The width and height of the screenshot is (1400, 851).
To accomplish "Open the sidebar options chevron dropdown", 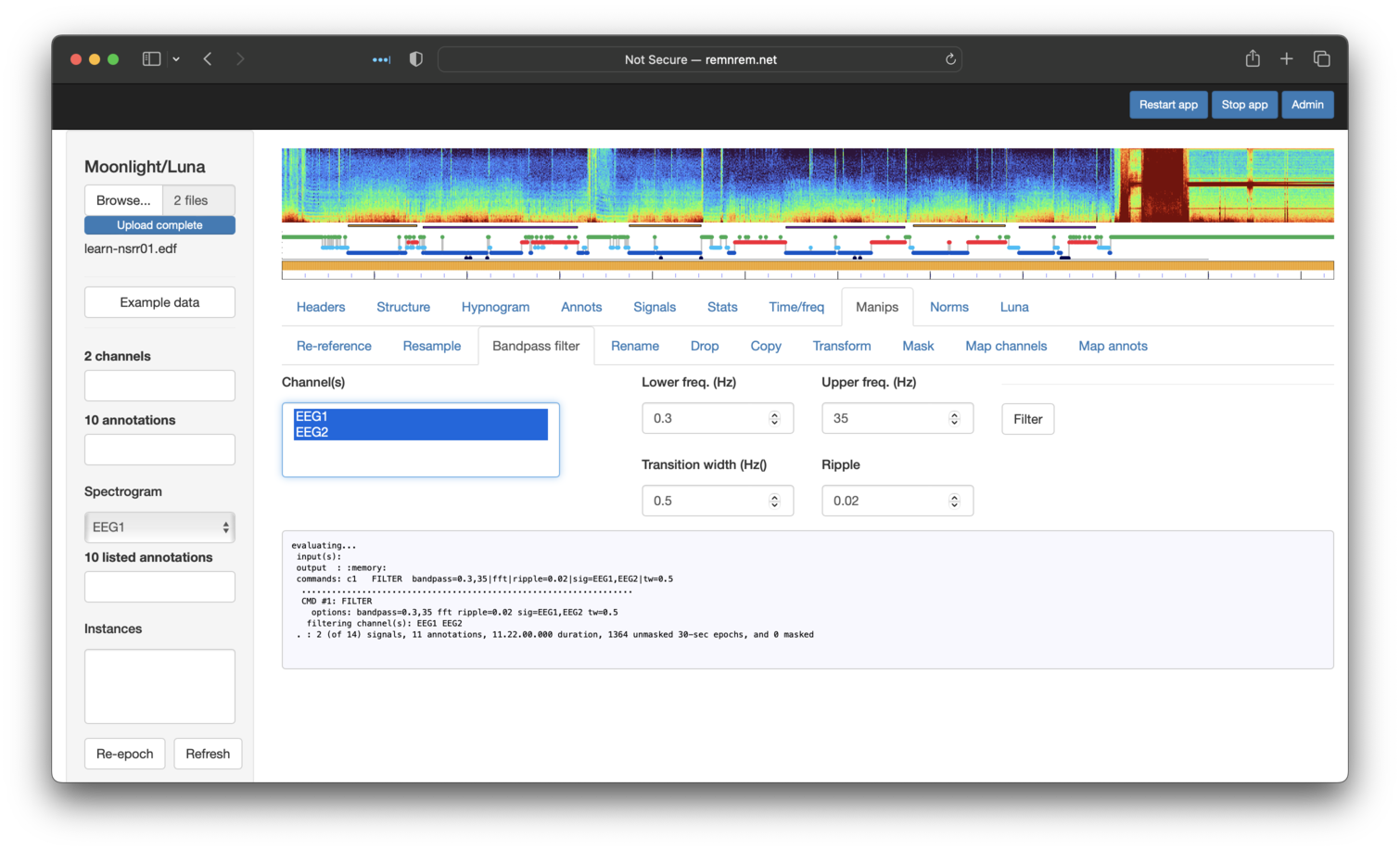I will [x=176, y=59].
